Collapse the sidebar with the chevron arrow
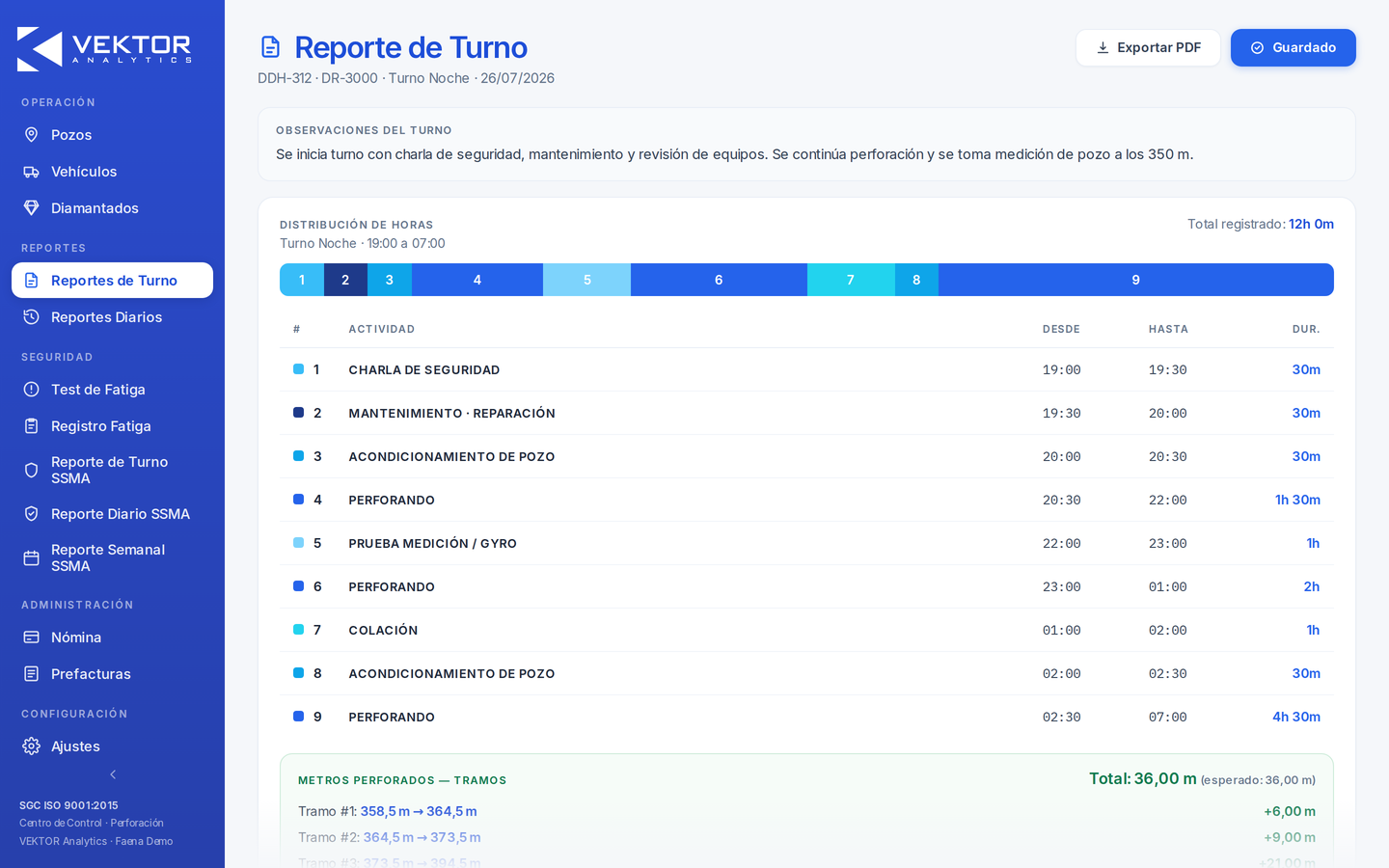This screenshot has height=868, width=1389. point(113,774)
